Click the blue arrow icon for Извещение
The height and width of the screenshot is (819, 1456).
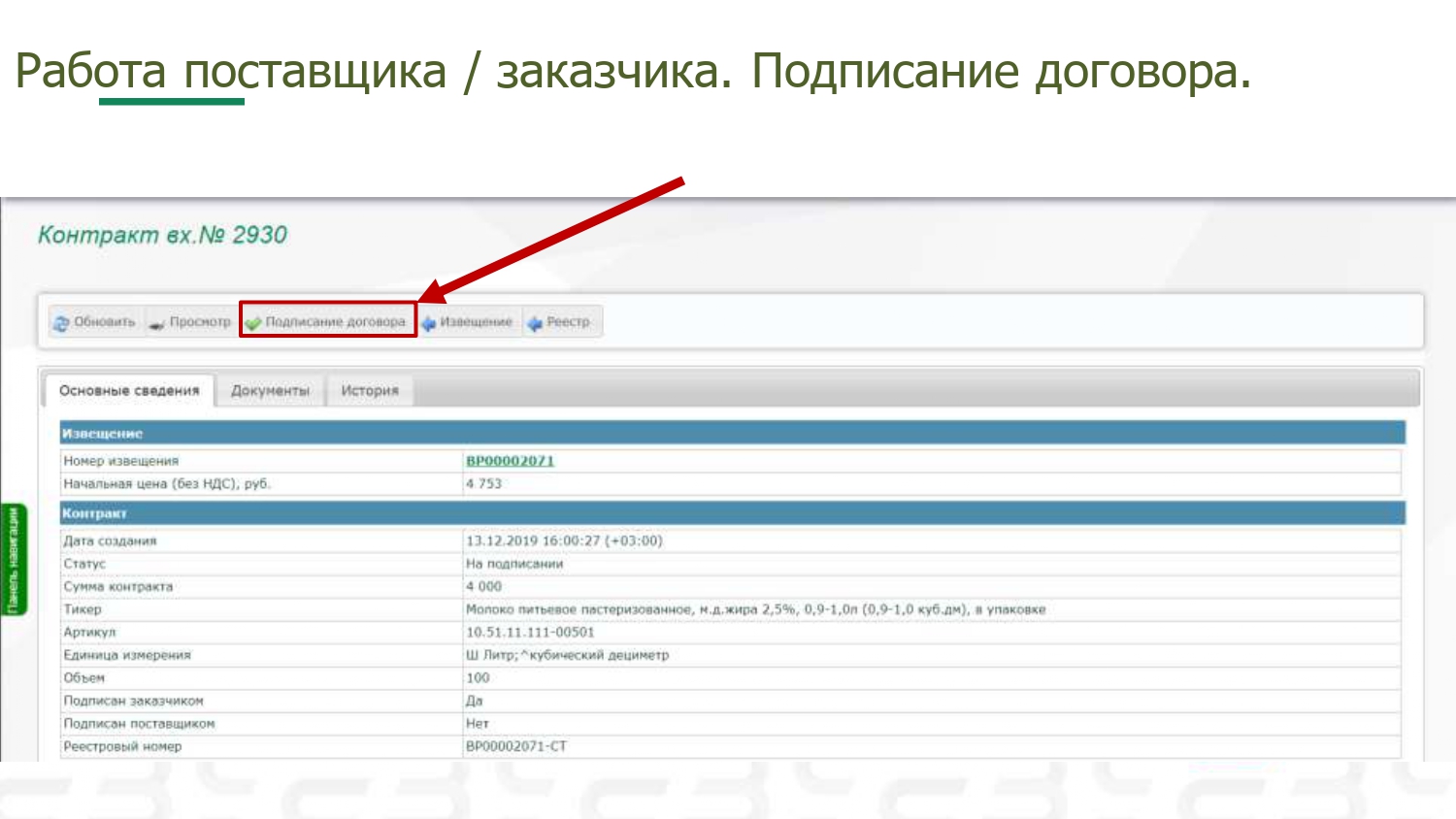pos(429,323)
